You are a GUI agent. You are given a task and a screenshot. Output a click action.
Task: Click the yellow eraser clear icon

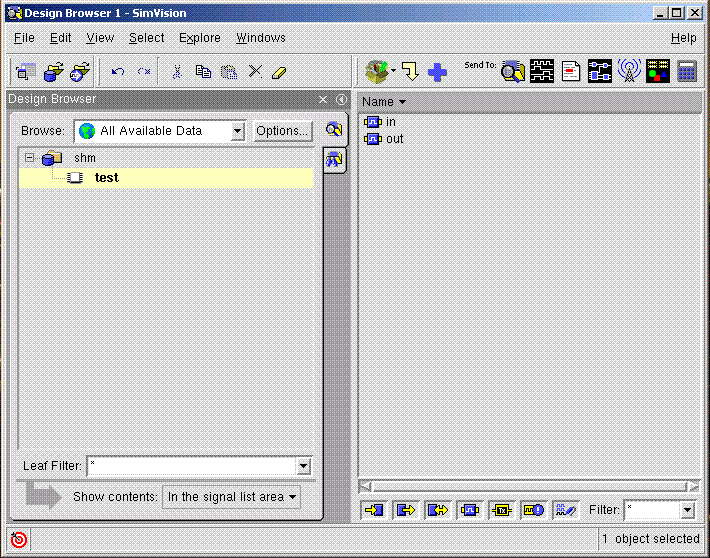pyautogui.click(x=279, y=72)
